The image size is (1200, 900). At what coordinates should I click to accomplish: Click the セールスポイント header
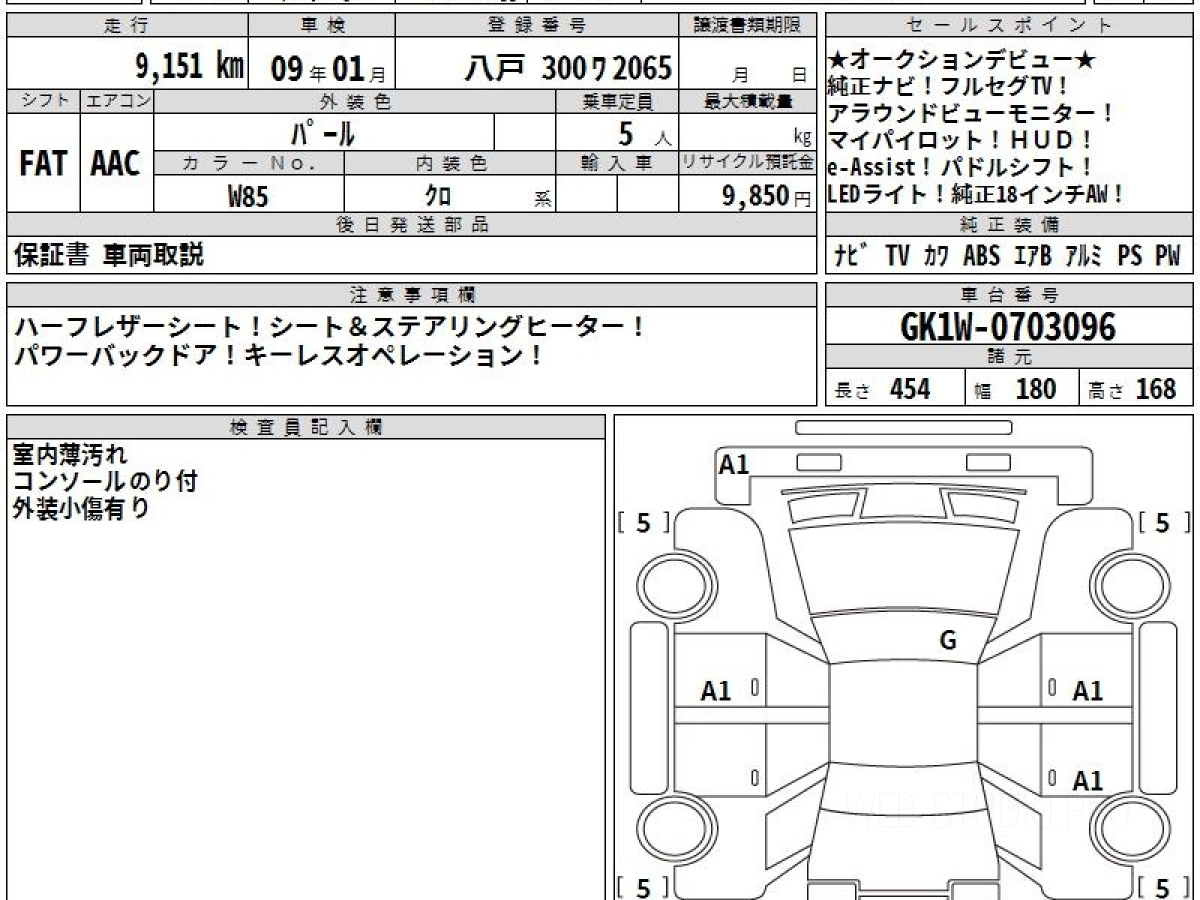(1009, 26)
